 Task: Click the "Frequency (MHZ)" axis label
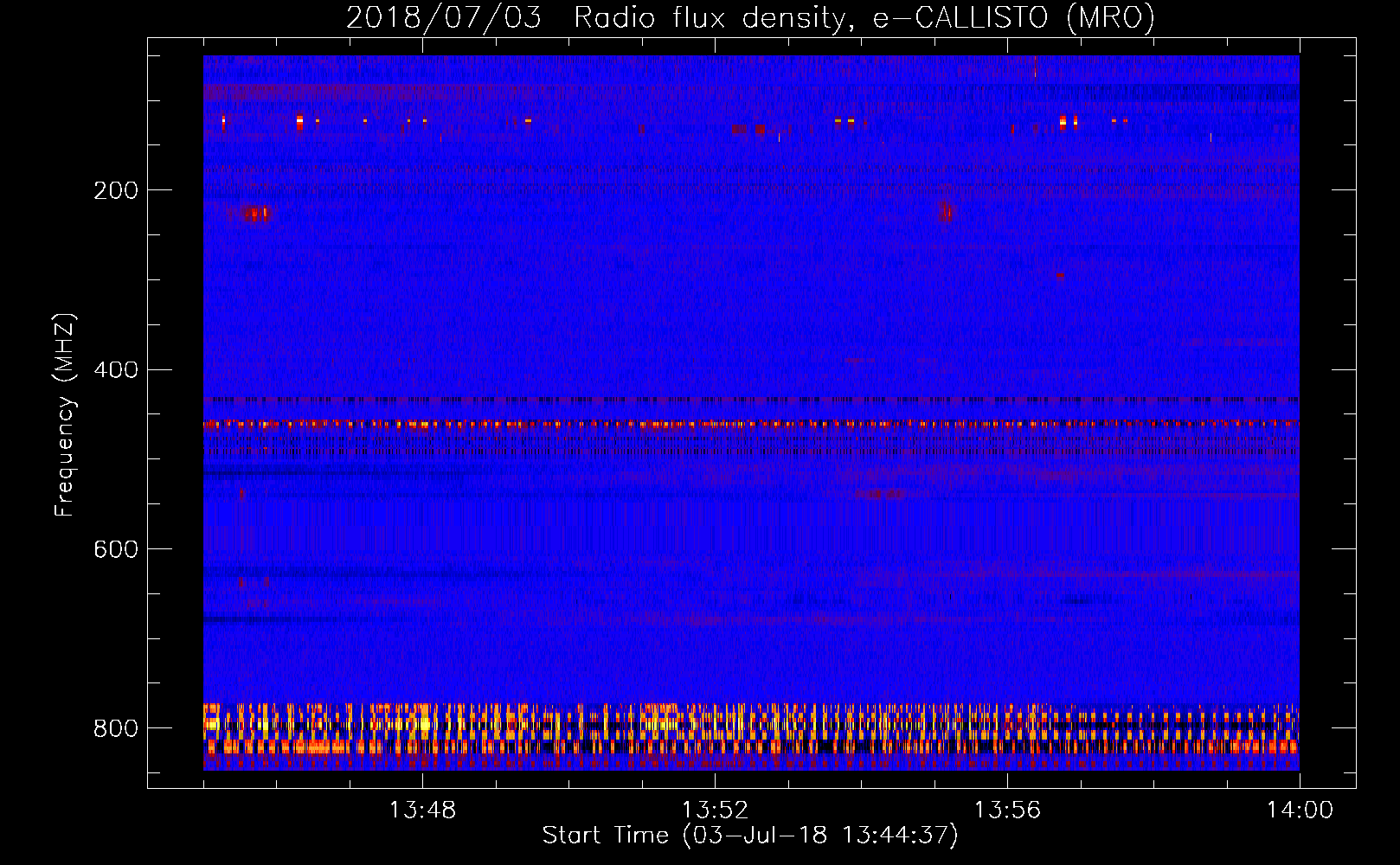click(66, 415)
